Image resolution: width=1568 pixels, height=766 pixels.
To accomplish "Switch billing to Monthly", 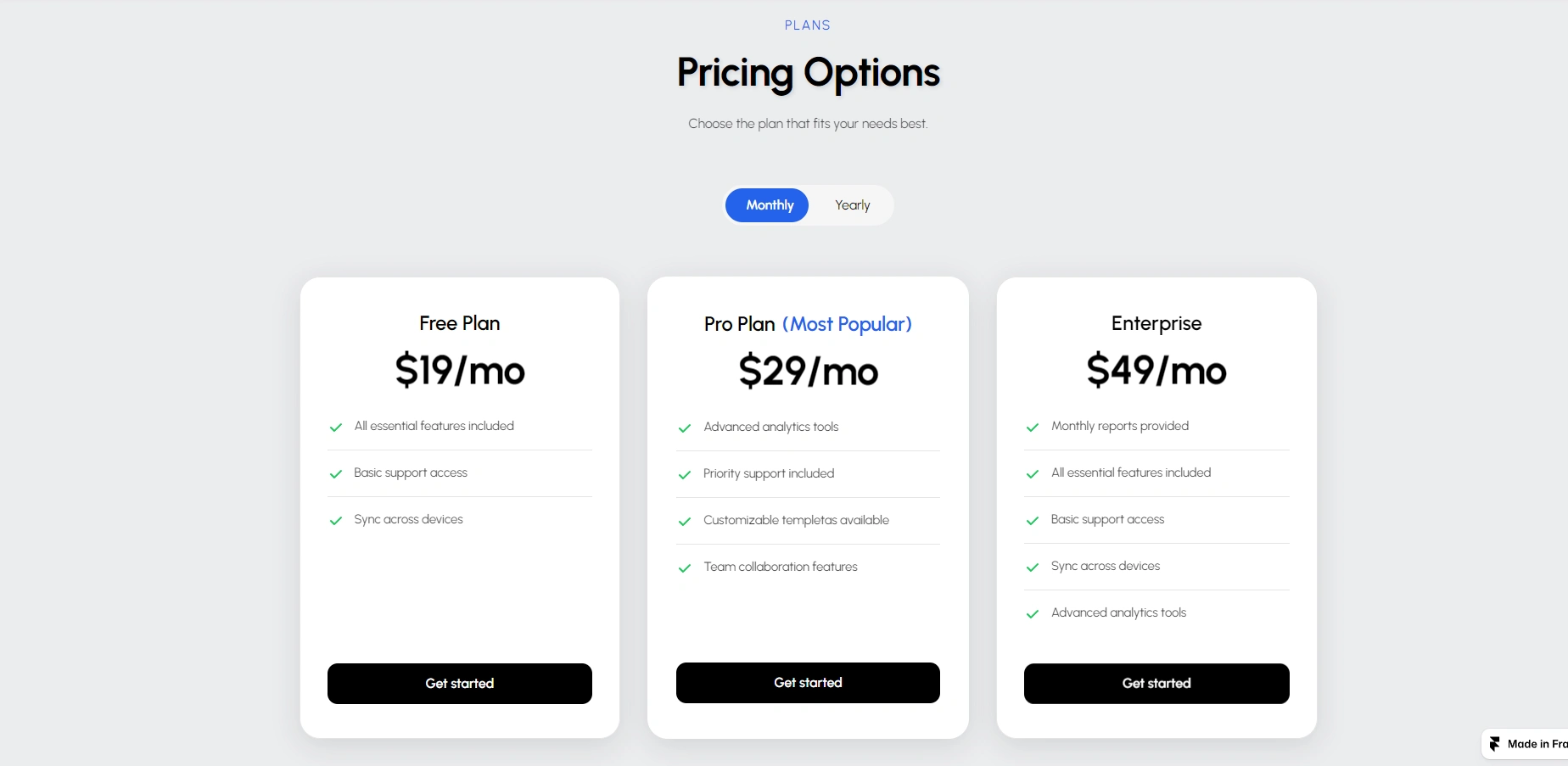I will (x=768, y=205).
